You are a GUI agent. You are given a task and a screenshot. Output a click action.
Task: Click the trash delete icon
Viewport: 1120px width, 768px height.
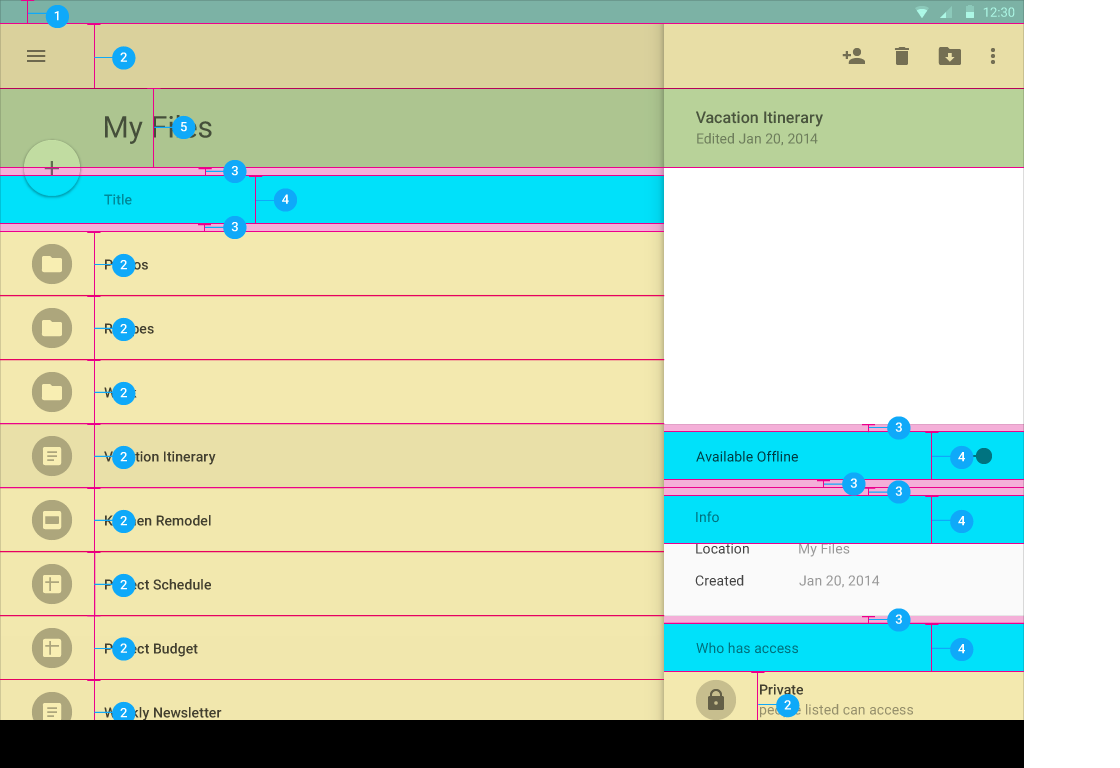point(901,57)
